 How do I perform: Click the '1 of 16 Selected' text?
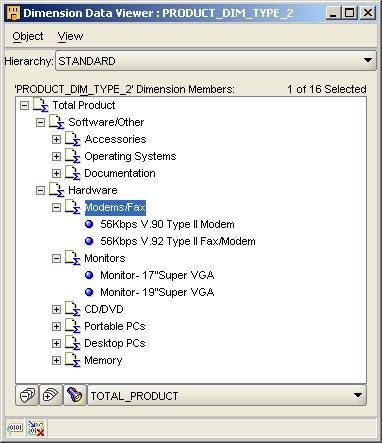[x=327, y=89]
